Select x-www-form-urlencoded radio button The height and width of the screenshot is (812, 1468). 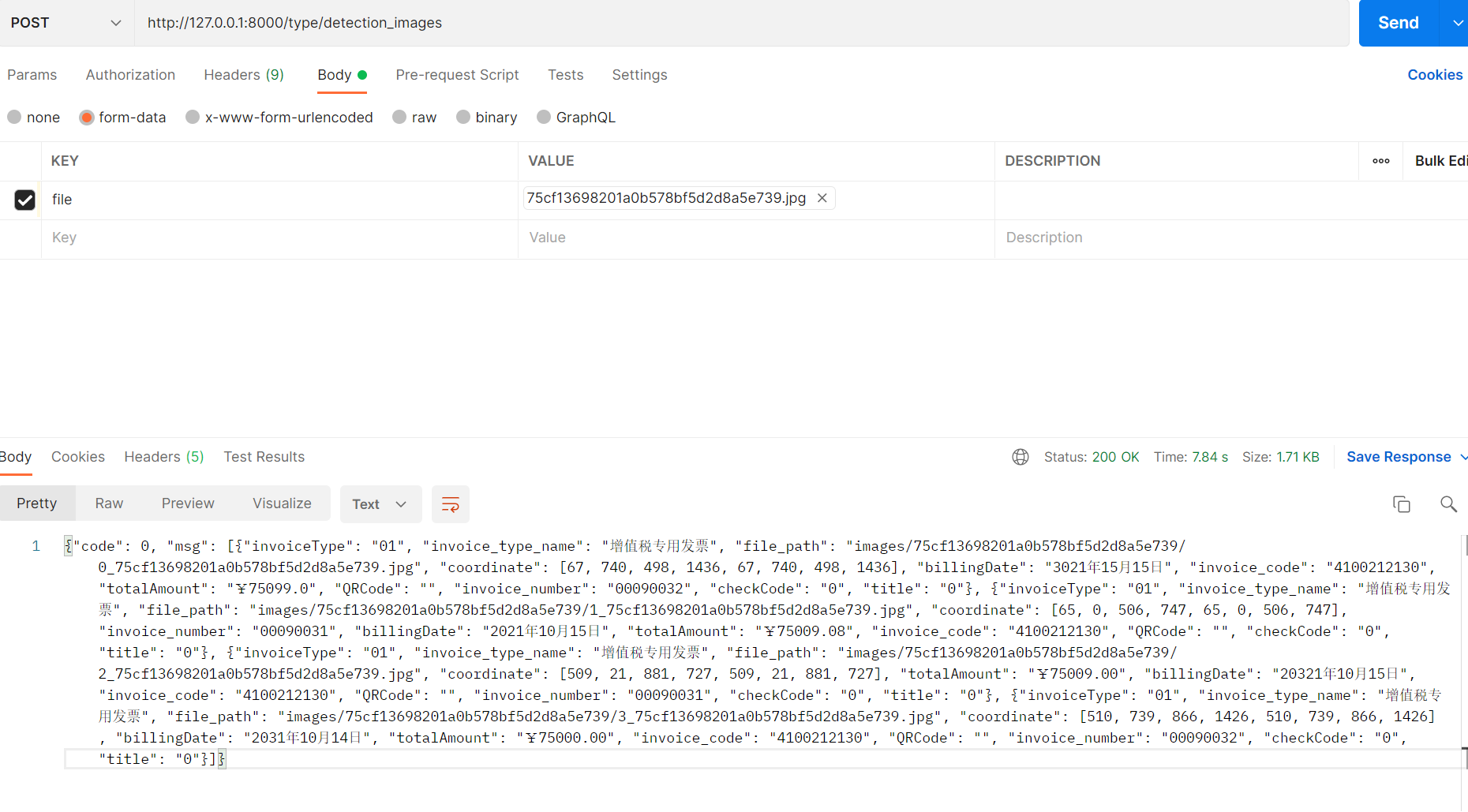pos(193,117)
